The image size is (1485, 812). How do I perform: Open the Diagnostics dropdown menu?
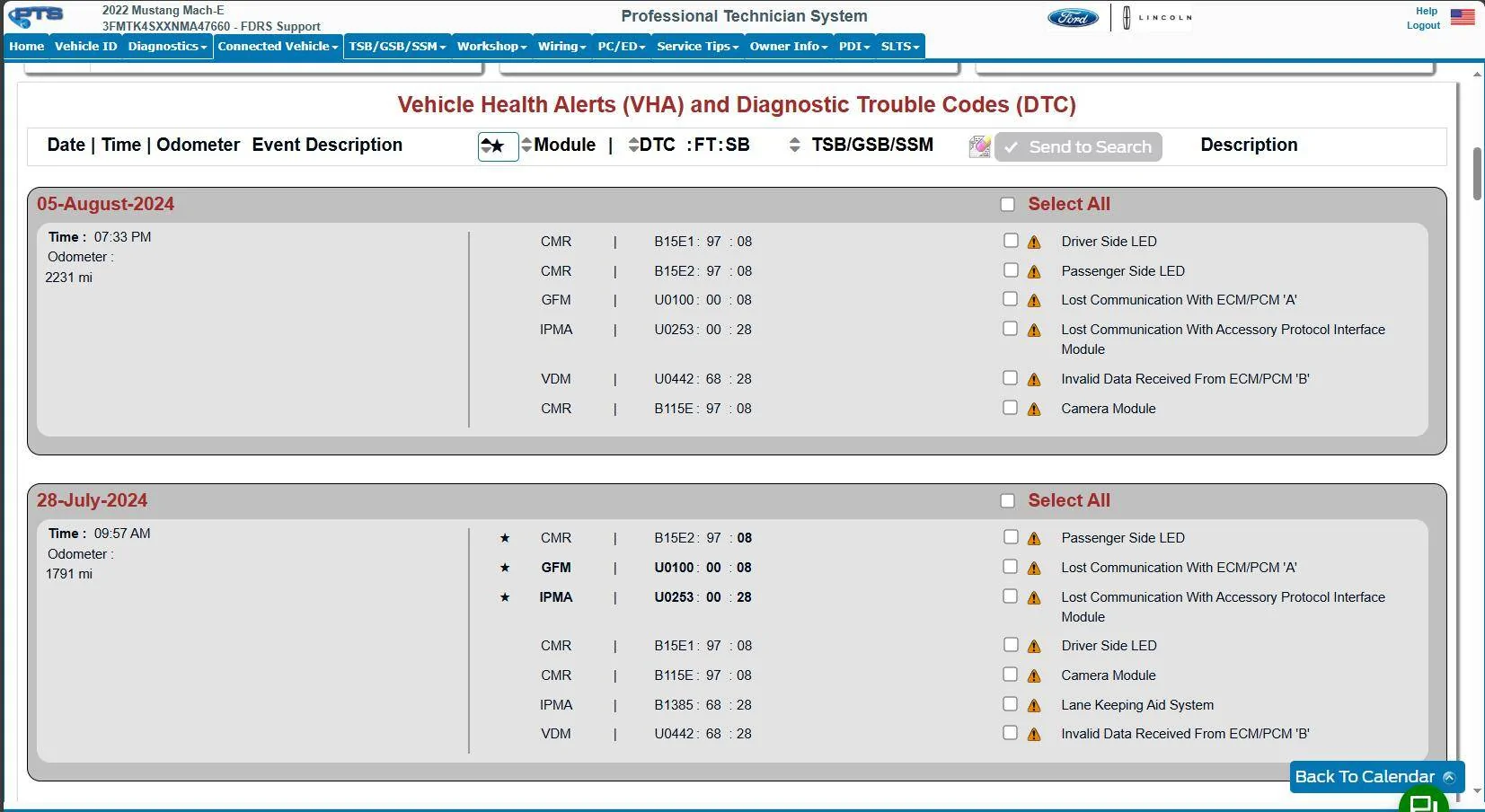[167, 47]
